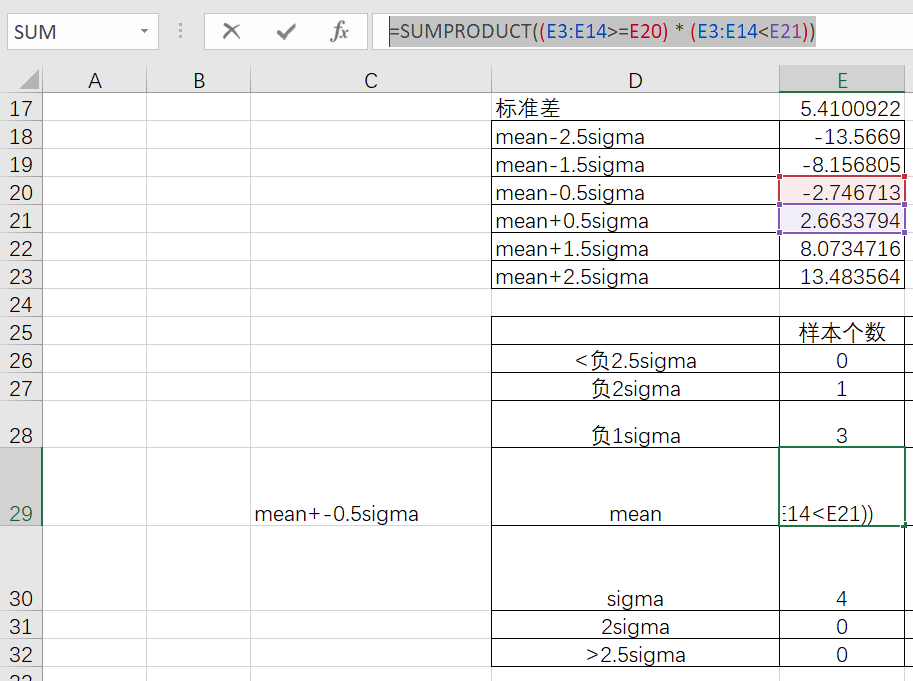Click the mean+0.5sigma label cell
Image resolution: width=913 pixels, height=681 pixels.
click(635, 219)
